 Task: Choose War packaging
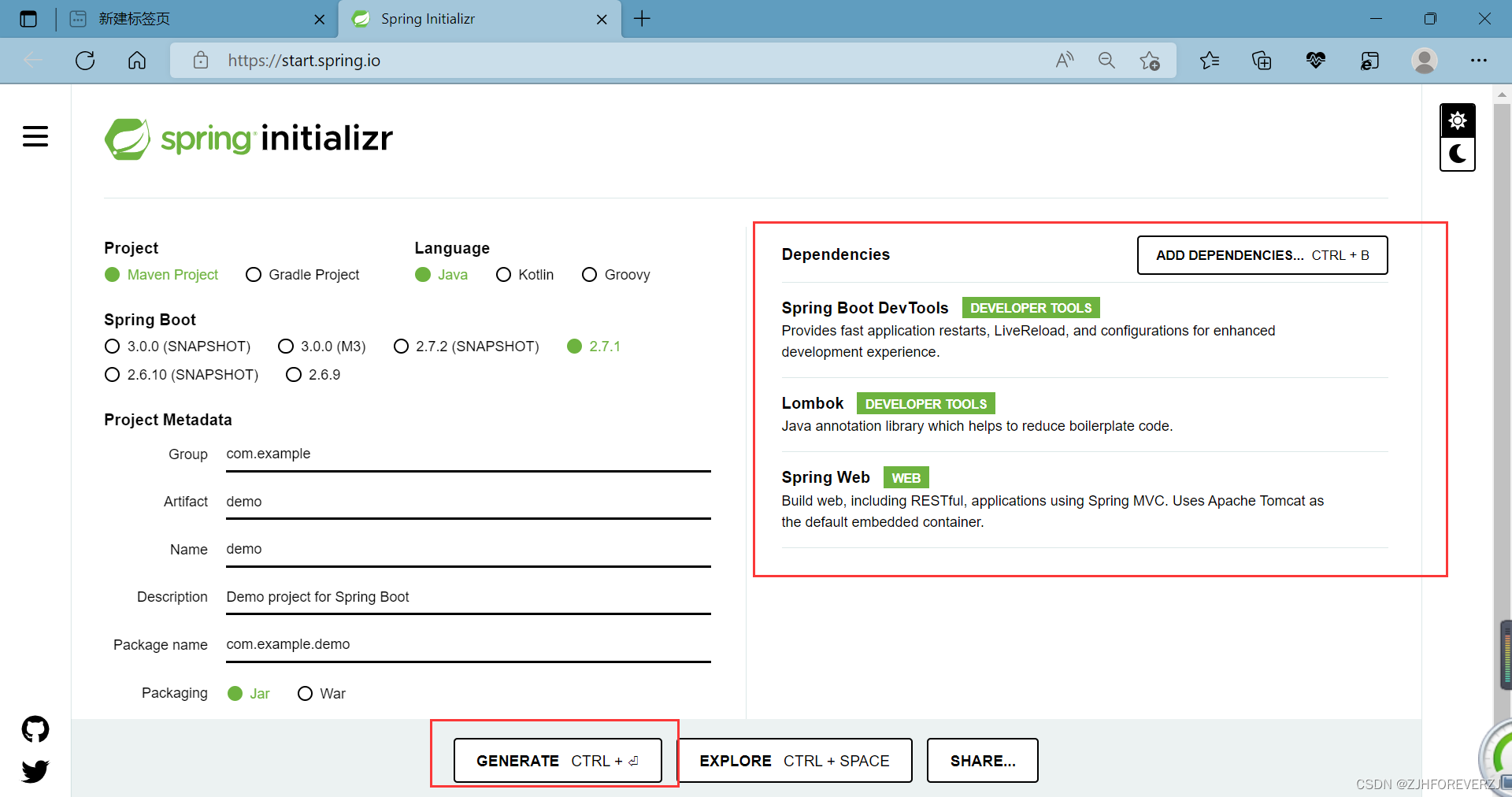(322, 694)
